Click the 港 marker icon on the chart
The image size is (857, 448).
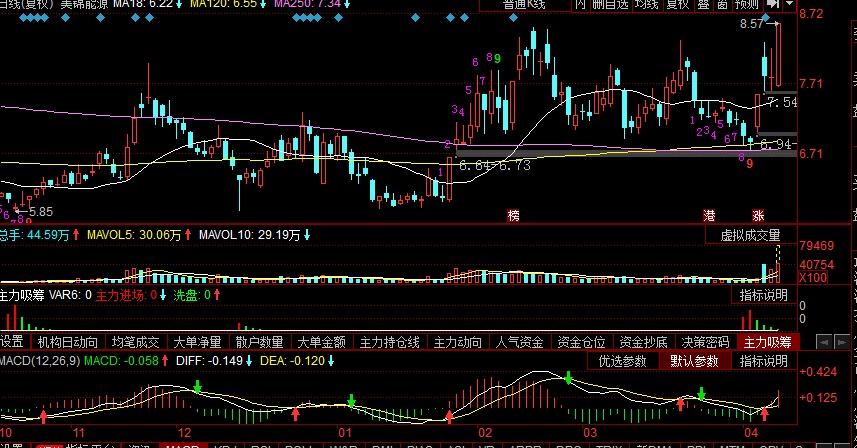pos(709,215)
